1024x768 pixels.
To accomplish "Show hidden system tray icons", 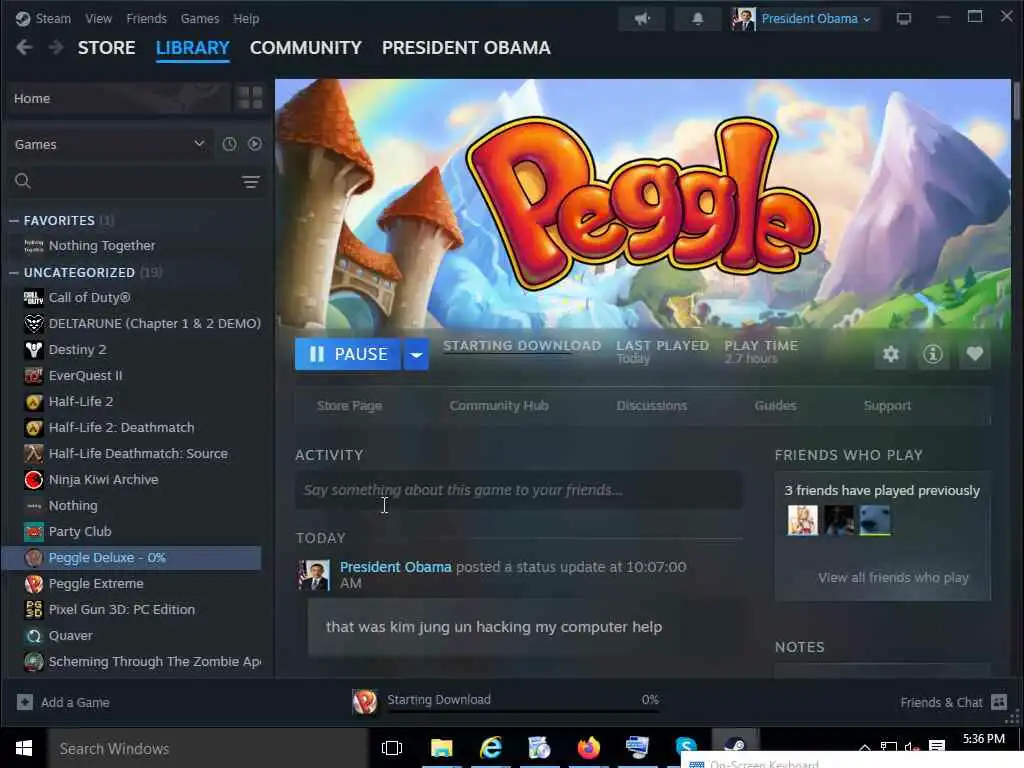I will coord(865,747).
